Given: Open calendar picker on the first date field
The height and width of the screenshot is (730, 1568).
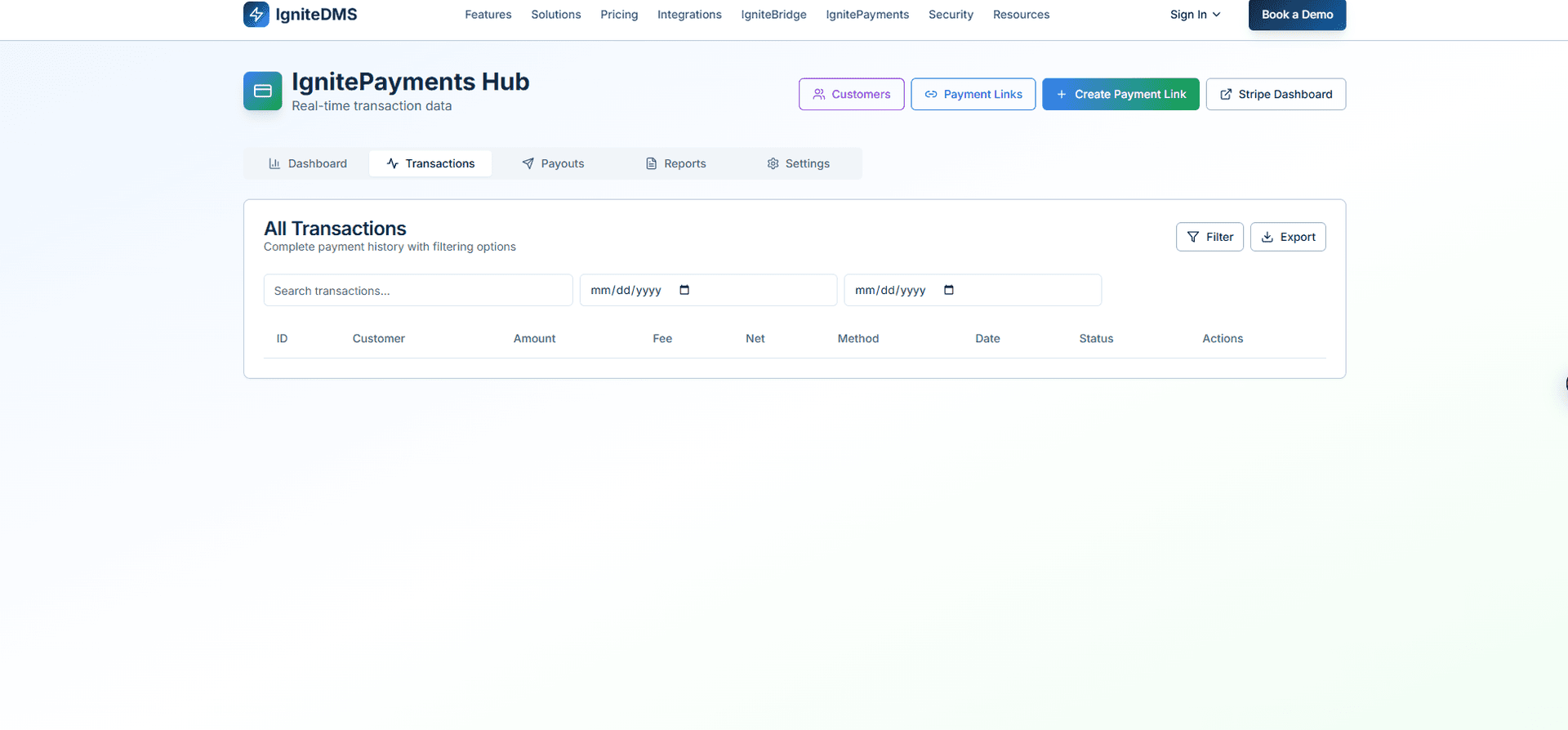Looking at the screenshot, I should click(x=684, y=290).
